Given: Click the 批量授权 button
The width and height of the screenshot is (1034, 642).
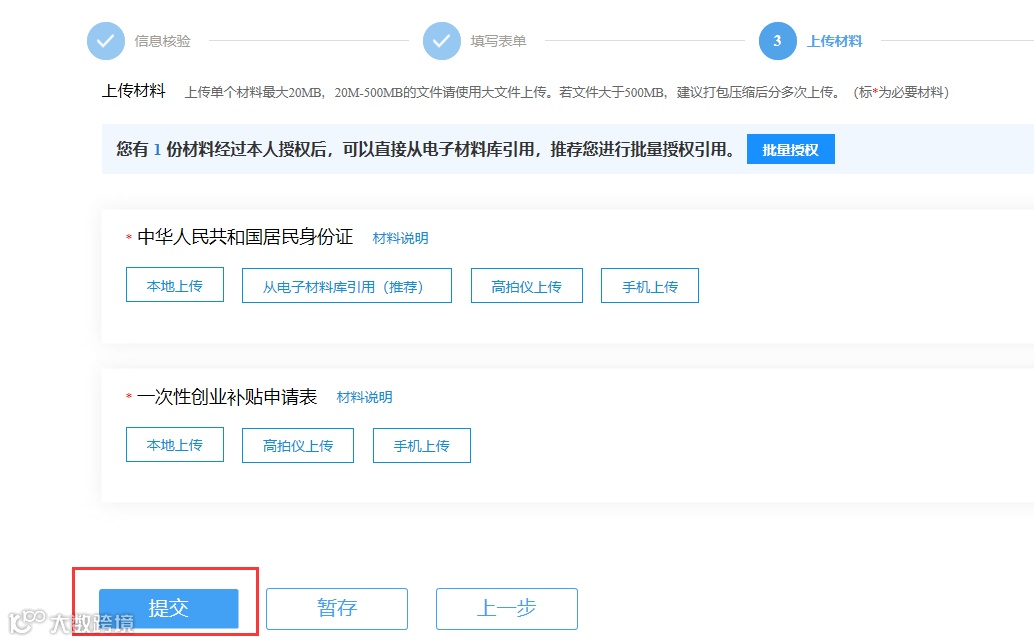Looking at the screenshot, I should 791,150.
